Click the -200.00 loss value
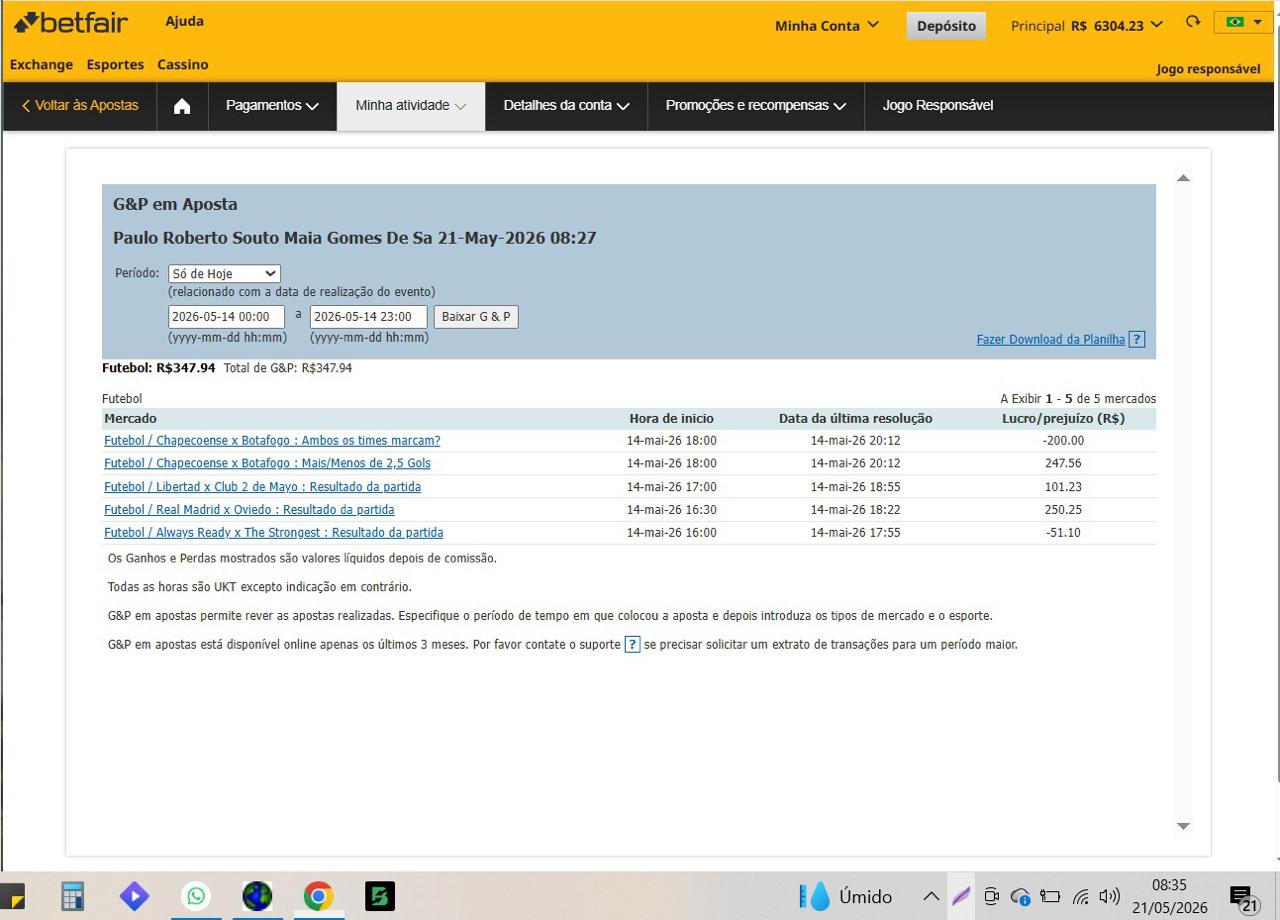The width and height of the screenshot is (1280, 920). 1063,441
